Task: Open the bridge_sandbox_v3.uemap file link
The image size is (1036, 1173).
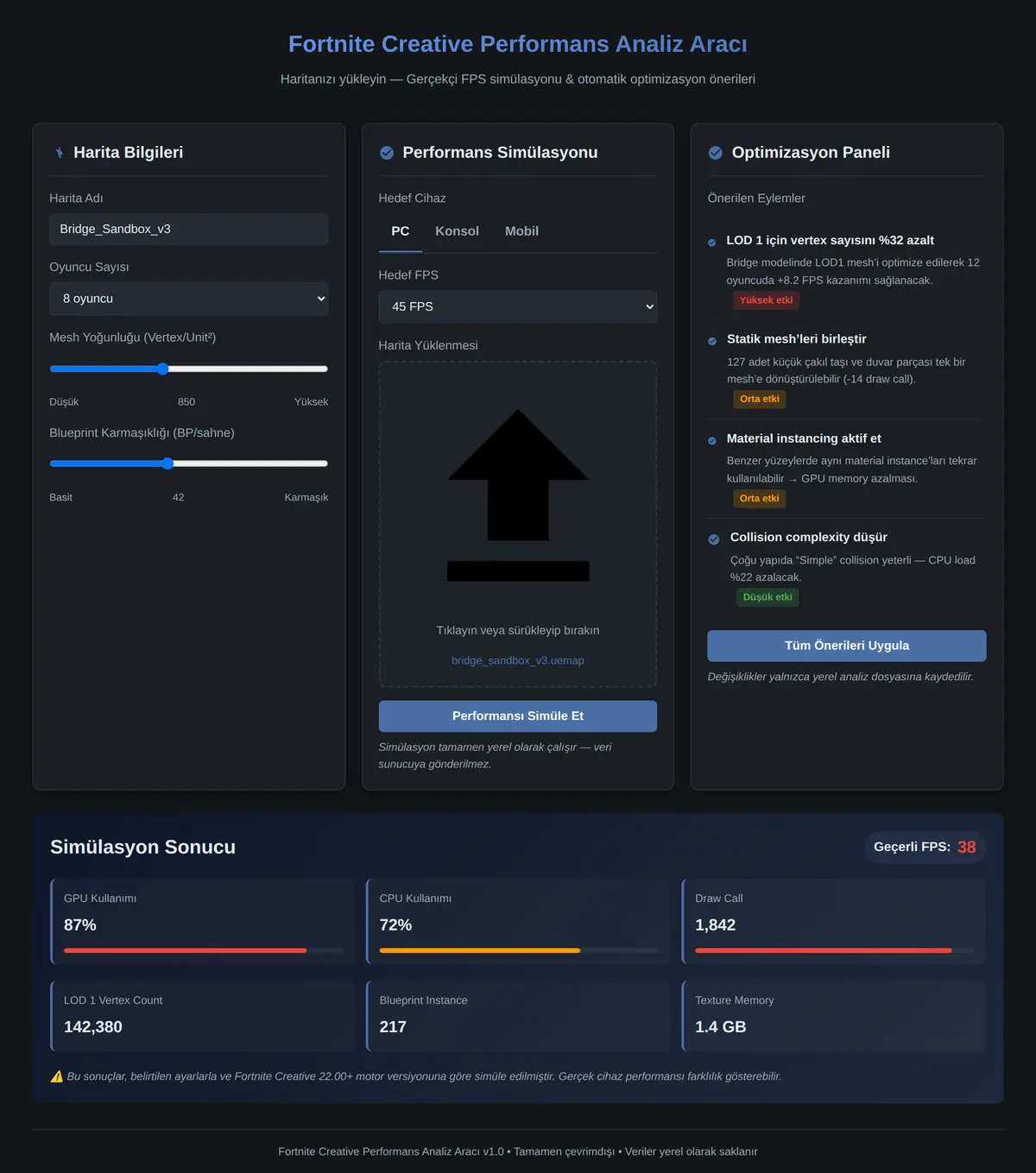Action: pos(518,660)
